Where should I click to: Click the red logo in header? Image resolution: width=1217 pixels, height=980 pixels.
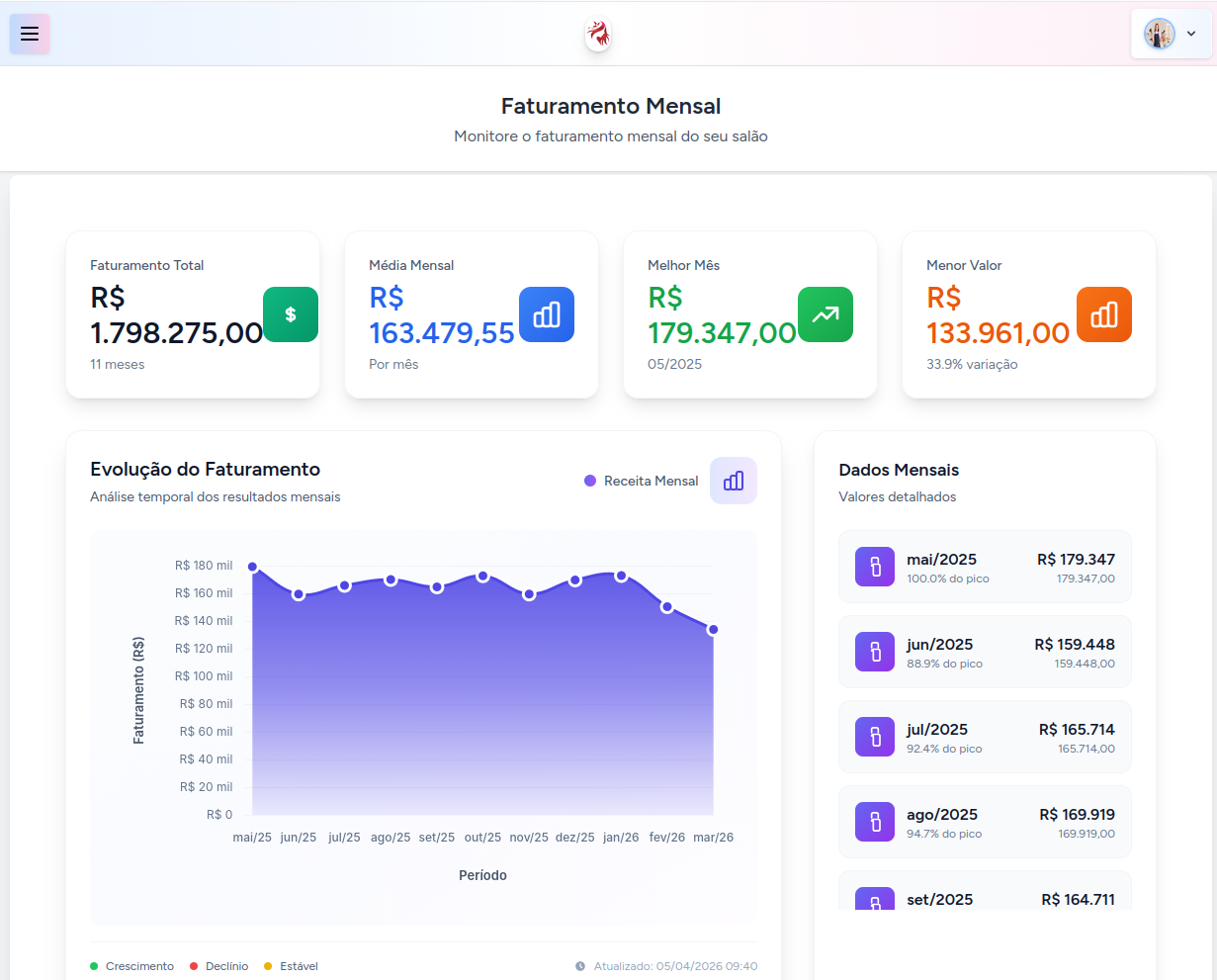coord(598,35)
